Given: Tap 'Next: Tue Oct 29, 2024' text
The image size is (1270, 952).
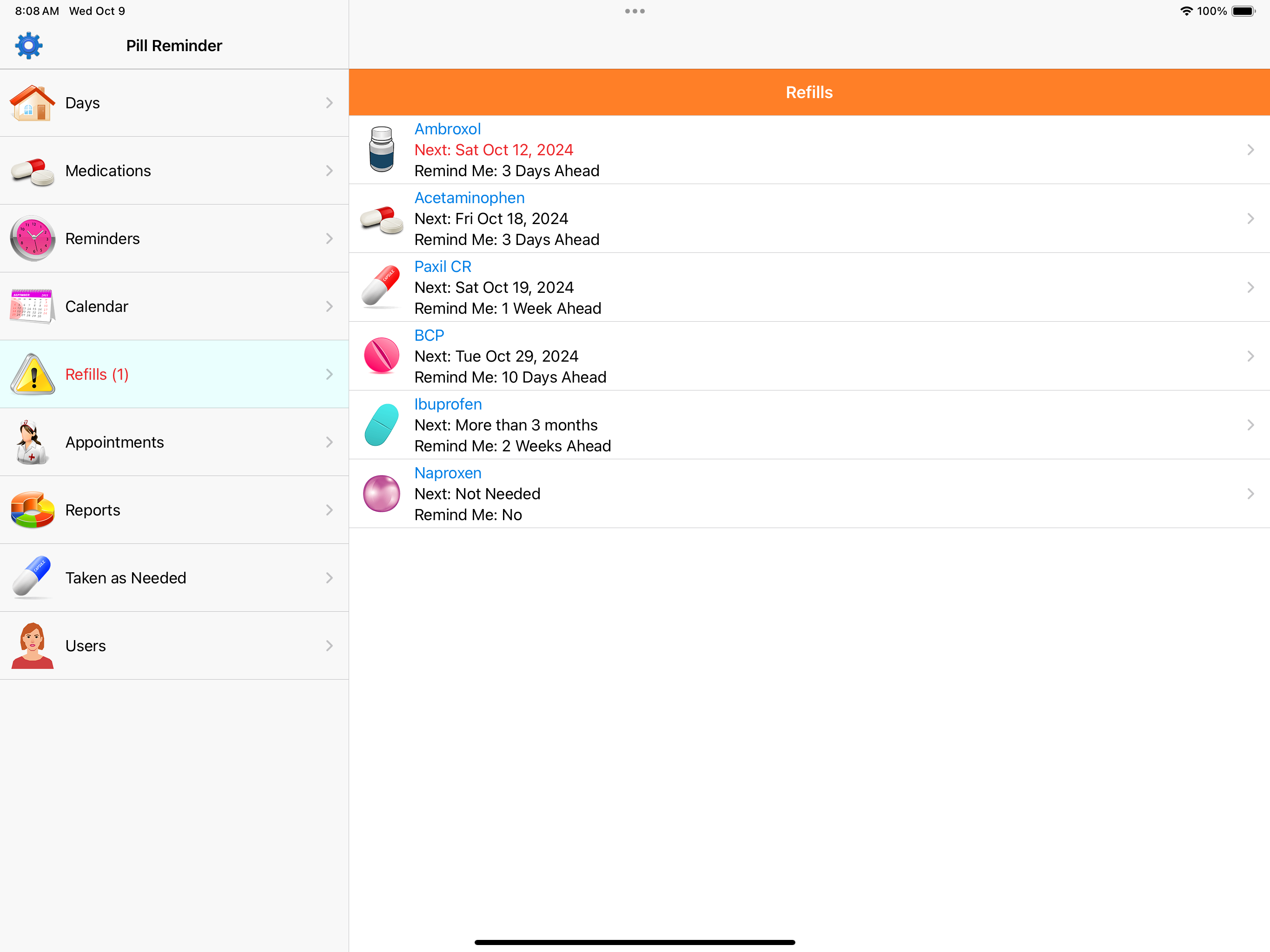Looking at the screenshot, I should pyautogui.click(x=496, y=357).
